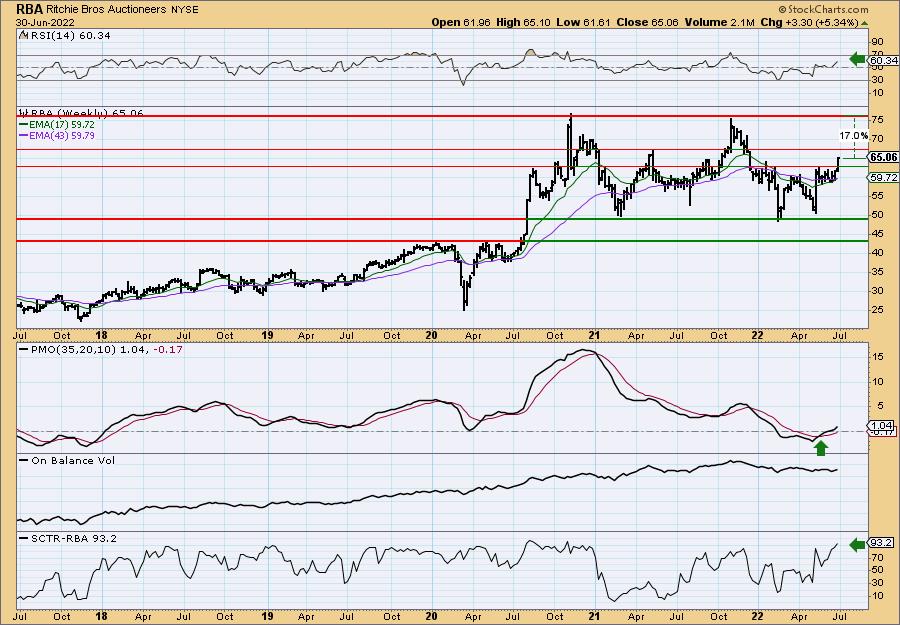
Task: Click the 65.06 last price tag
Action: tap(883, 157)
